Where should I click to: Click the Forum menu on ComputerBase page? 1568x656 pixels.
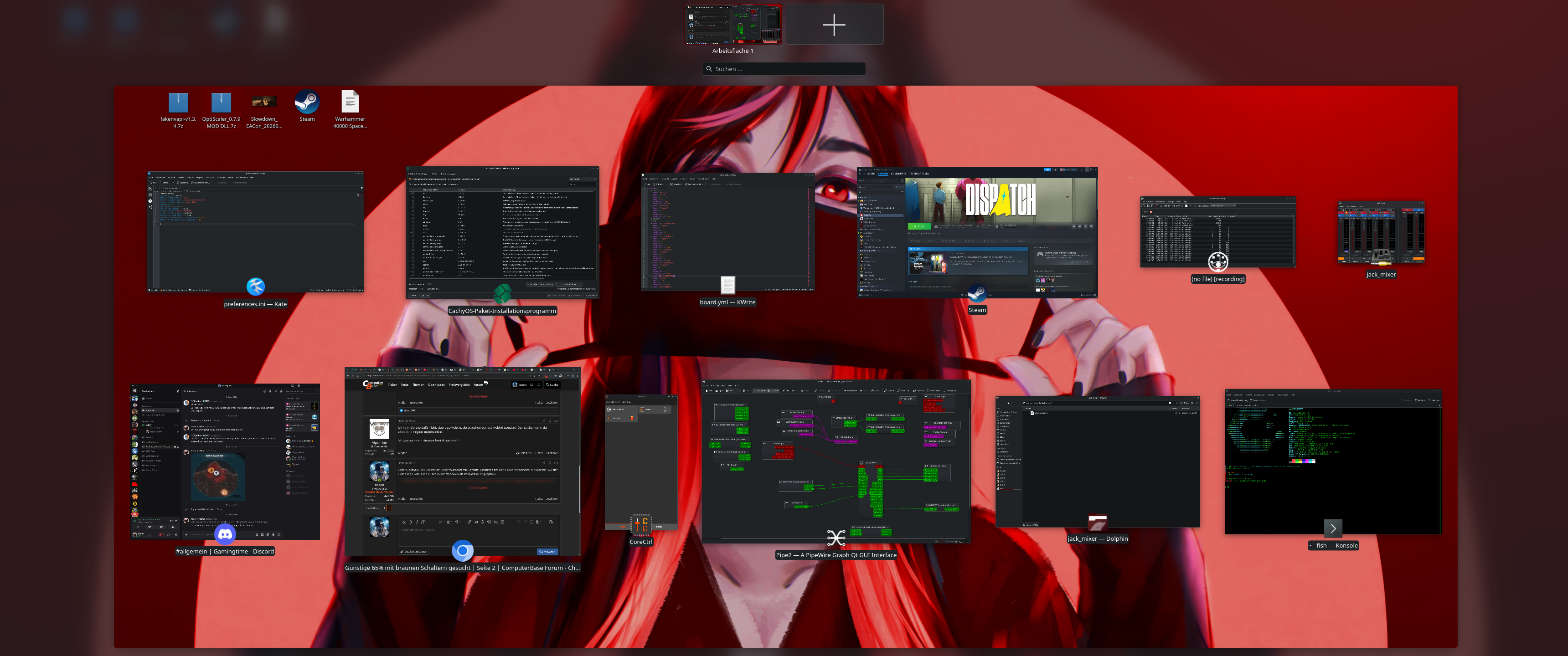479,384
